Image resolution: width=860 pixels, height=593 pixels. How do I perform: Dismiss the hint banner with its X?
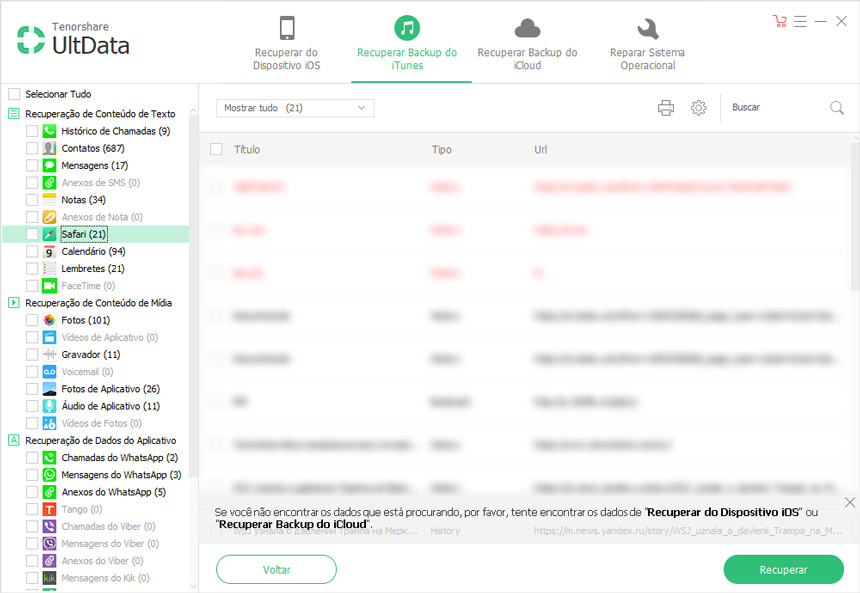(850, 502)
